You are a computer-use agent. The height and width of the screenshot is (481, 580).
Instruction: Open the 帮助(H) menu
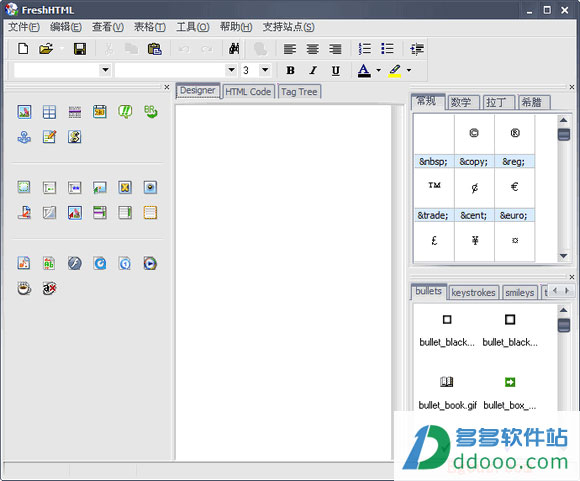pos(236,27)
